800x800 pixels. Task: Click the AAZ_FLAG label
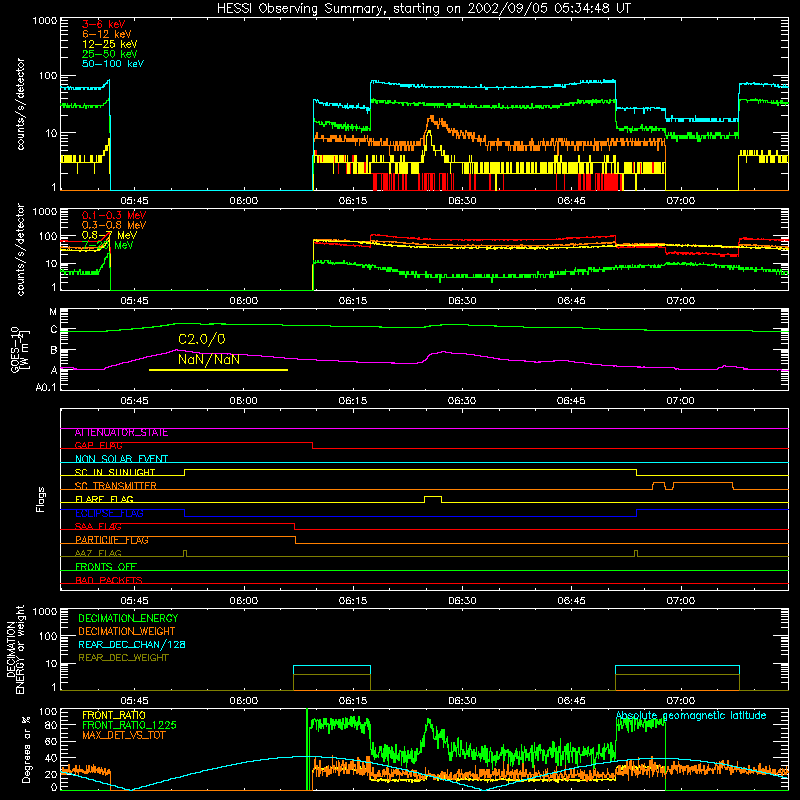98,553
